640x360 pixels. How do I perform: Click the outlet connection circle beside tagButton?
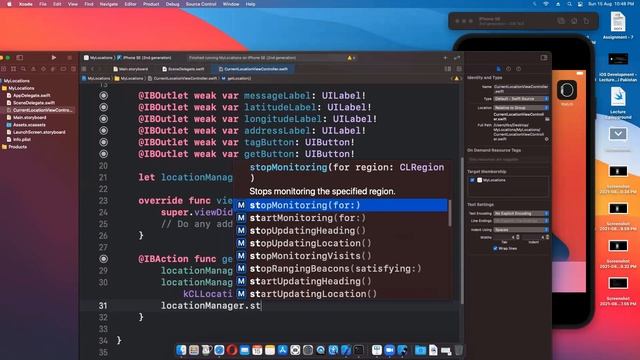point(104,142)
